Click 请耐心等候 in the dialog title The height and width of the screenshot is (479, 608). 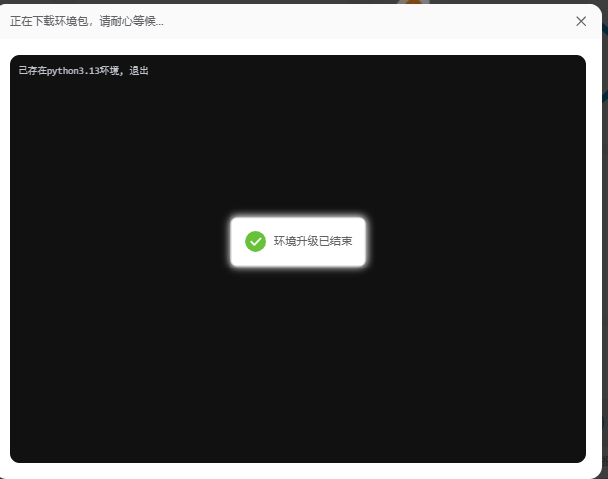tap(132, 21)
